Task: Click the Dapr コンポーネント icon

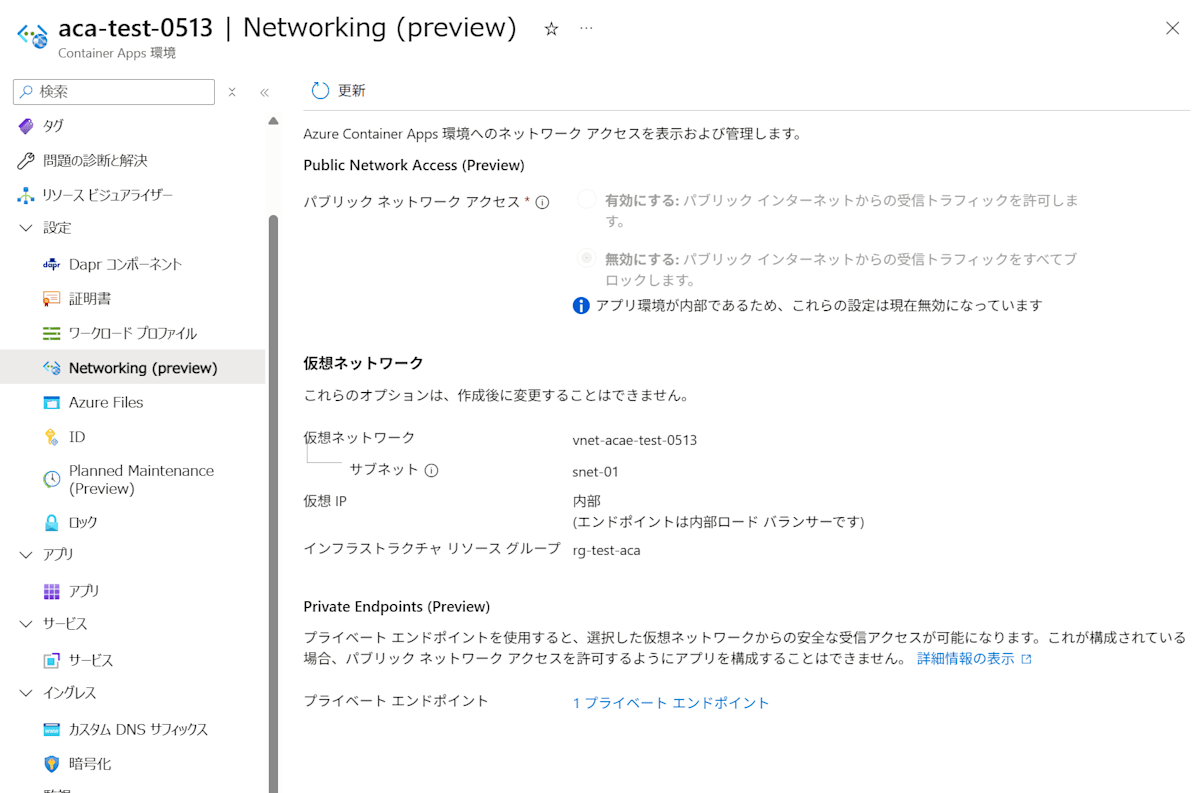Action: (52, 264)
